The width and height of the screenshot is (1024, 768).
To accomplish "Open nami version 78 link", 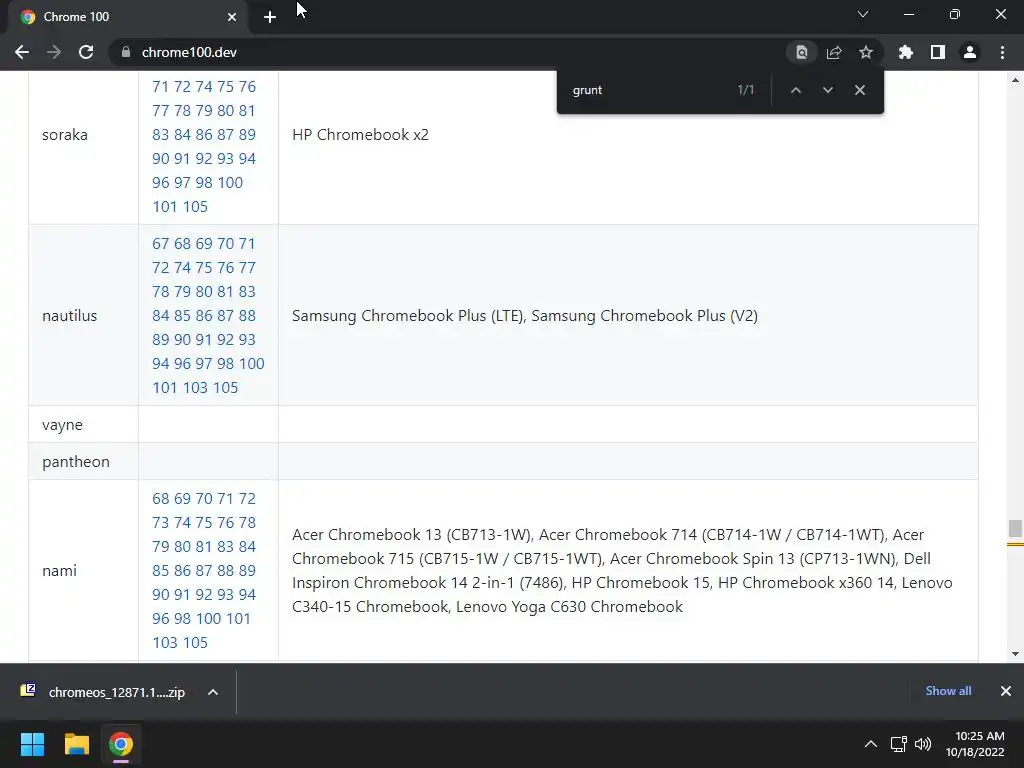I will pos(247,522).
